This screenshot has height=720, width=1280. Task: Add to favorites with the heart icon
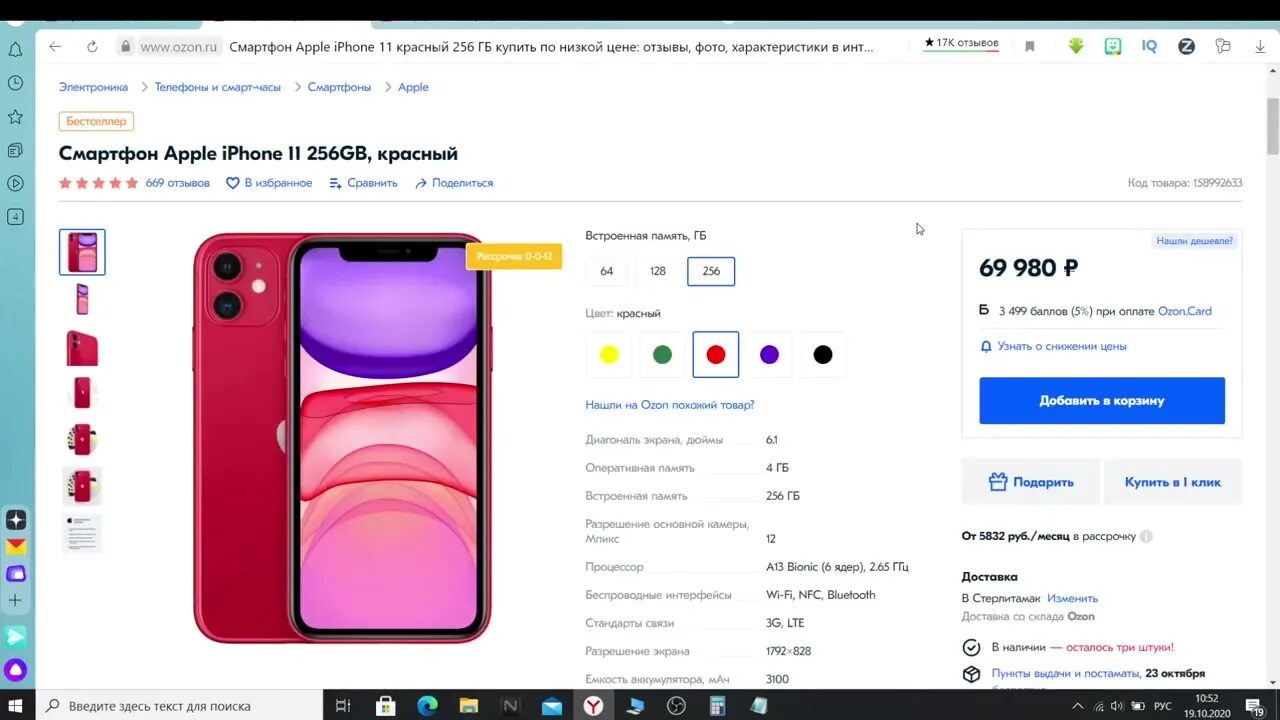click(x=233, y=183)
